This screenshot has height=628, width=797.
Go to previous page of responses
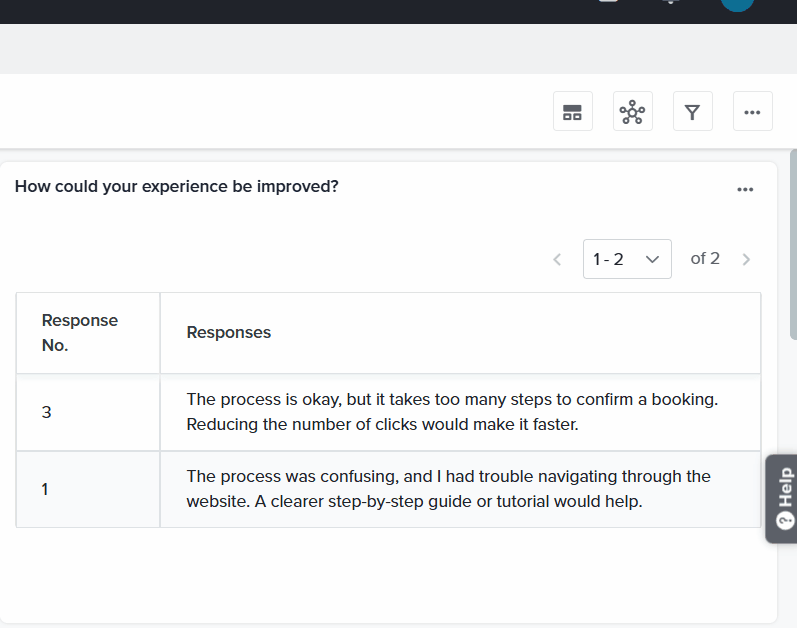point(557,260)
